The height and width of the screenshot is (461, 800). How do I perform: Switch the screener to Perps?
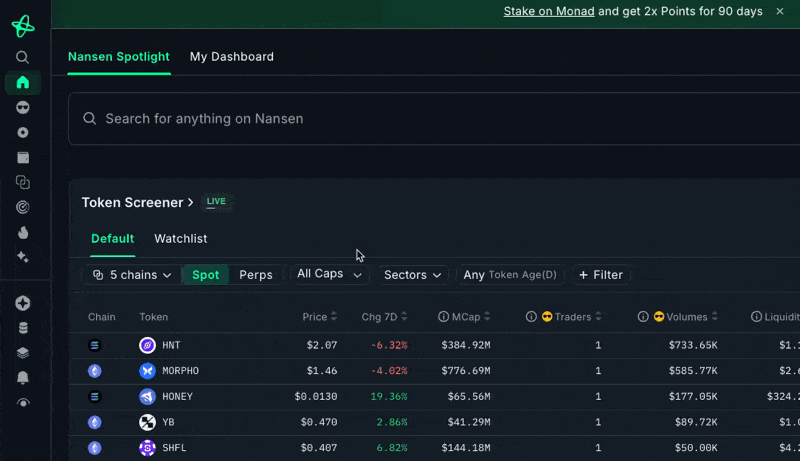(x=256, y=275)
